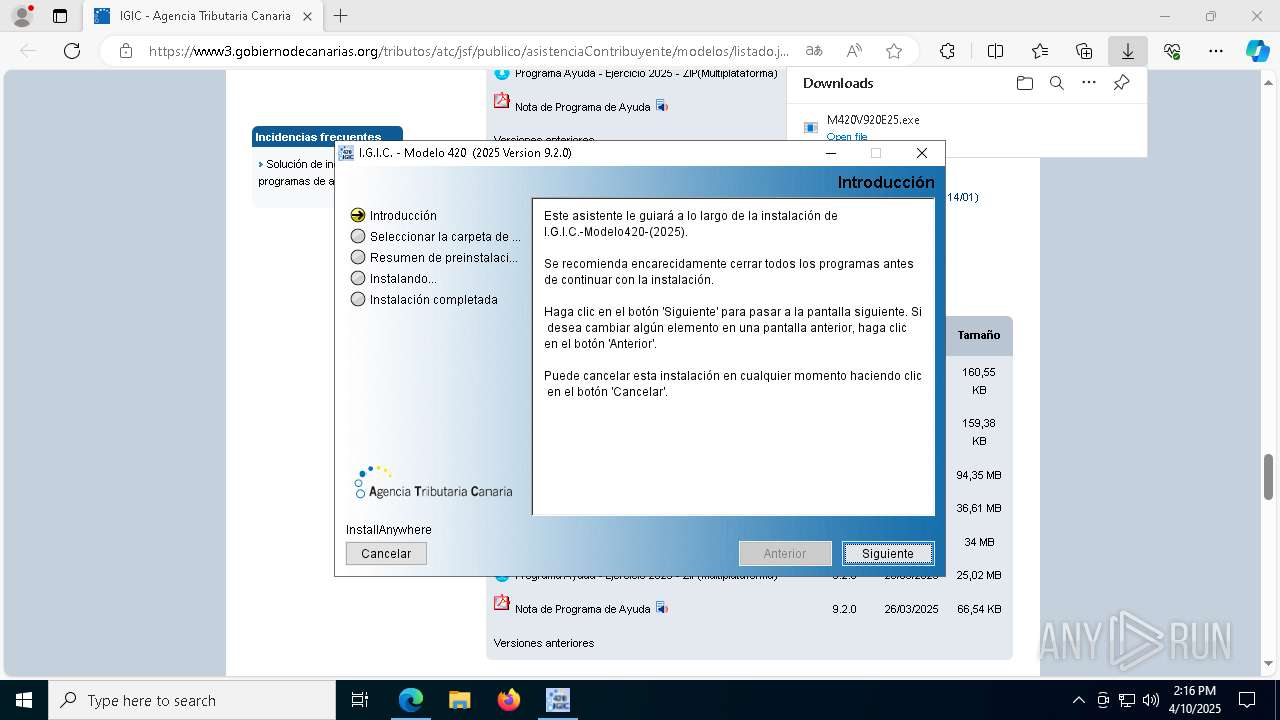View site information lock icon
The image size is (1280, 720).
(125, 51)
